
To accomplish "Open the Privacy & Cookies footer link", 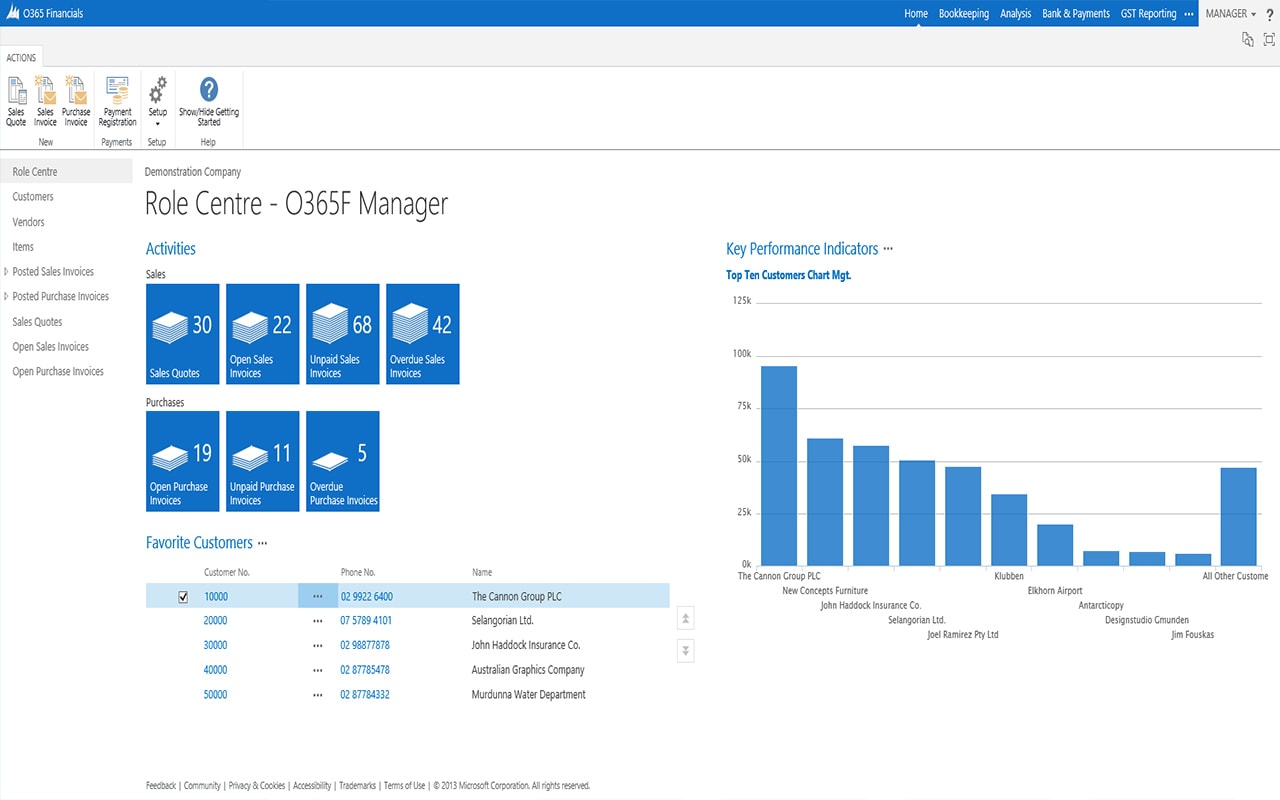I will (x=257, y=786).
